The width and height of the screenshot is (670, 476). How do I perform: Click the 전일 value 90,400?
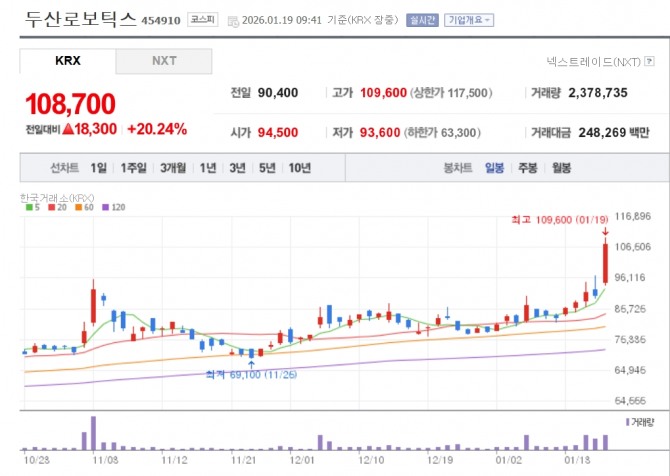(x=278, y=93)
